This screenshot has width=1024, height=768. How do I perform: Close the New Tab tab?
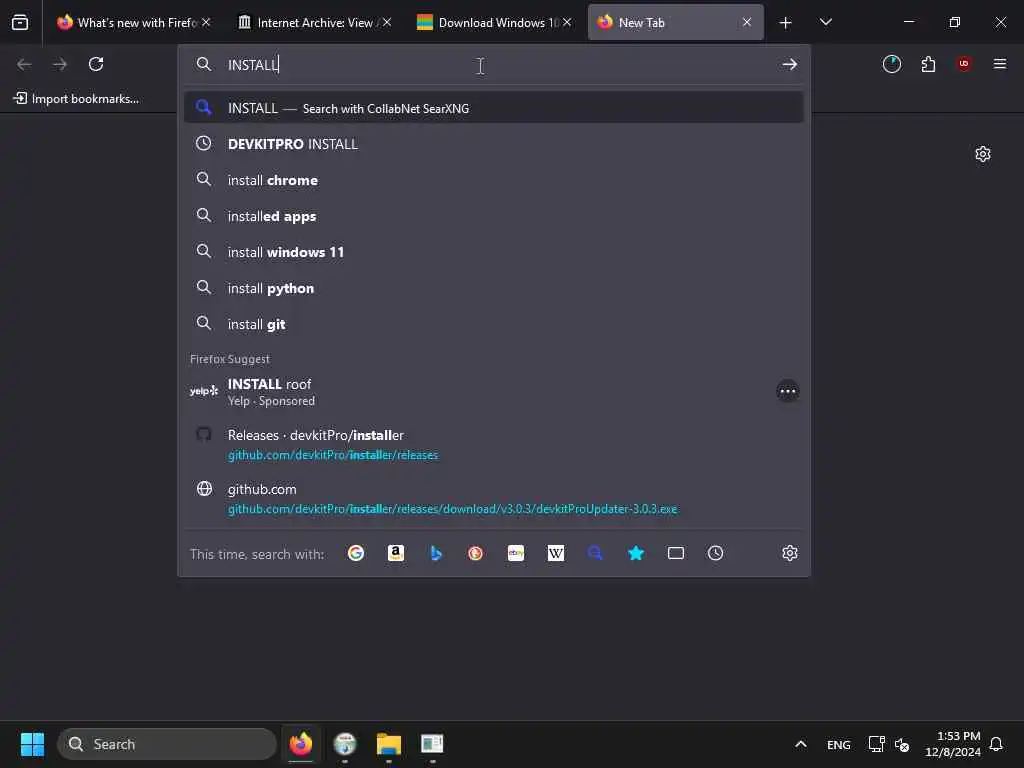(x=747, y=22)
